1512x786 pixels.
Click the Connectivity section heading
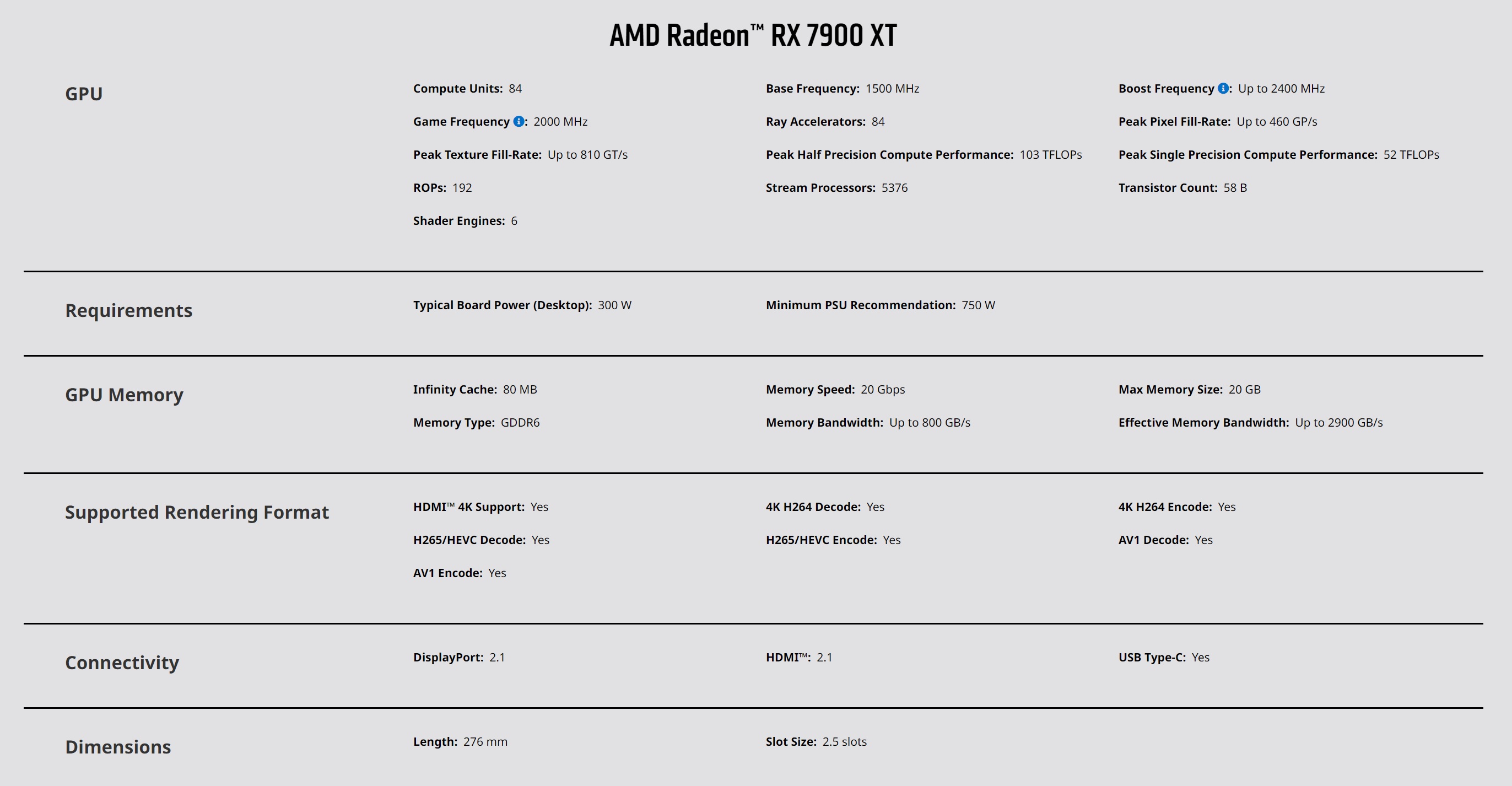122,662
